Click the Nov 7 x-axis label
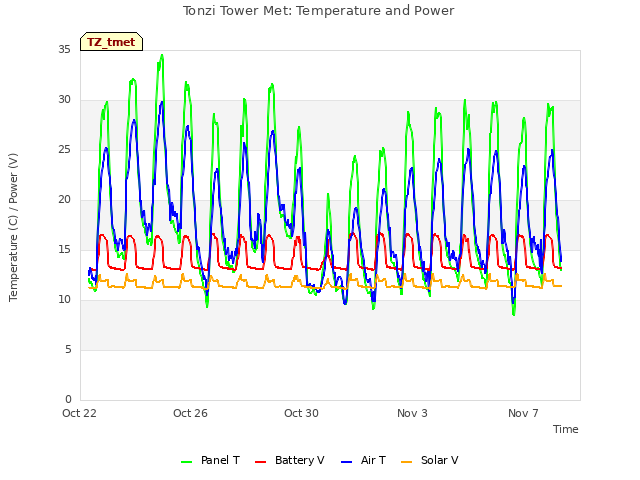The height and width of the screenshot is (480, 640). click(523, 413)
